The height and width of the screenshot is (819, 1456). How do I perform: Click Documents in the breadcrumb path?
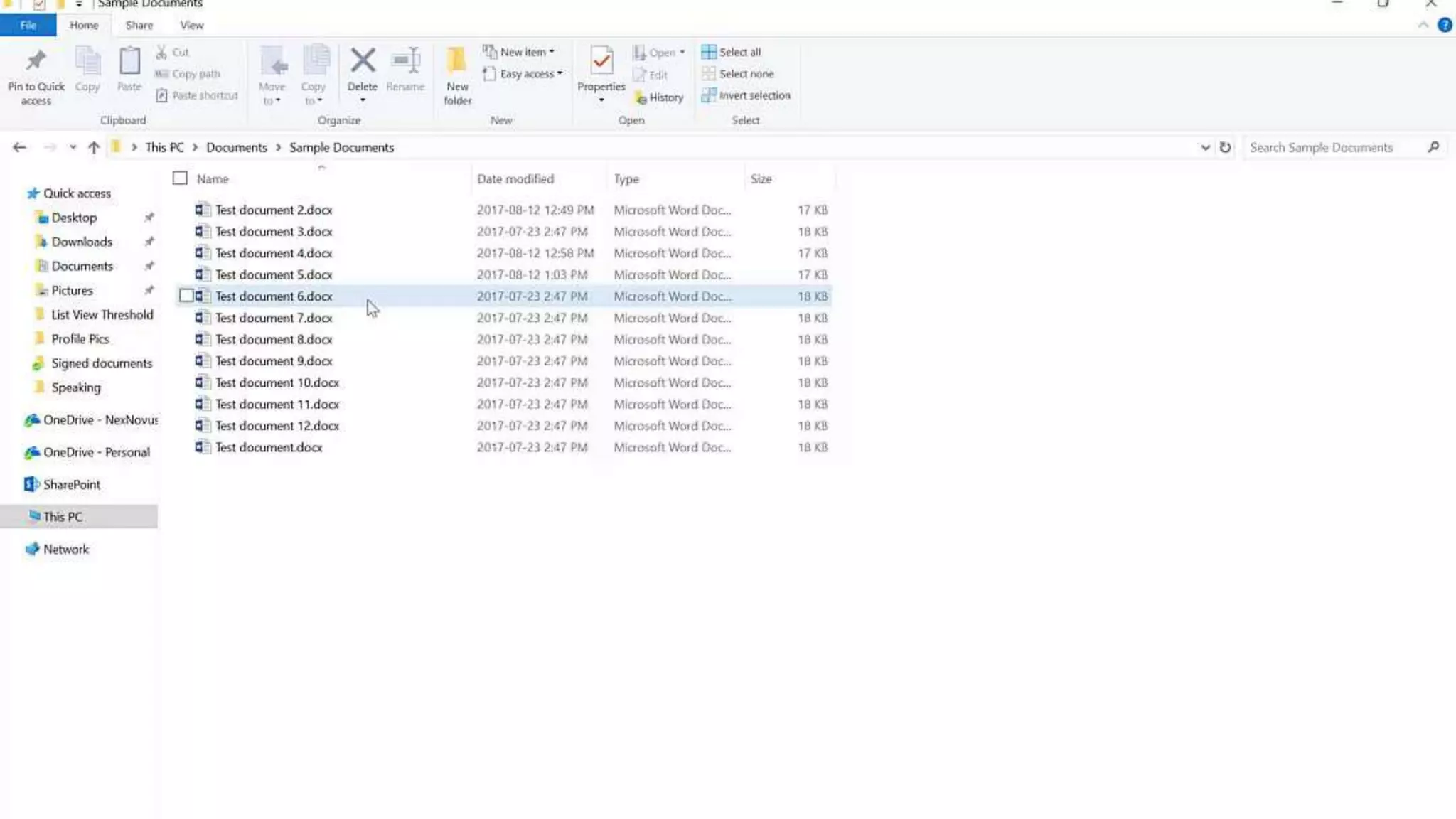click(237, 147)
